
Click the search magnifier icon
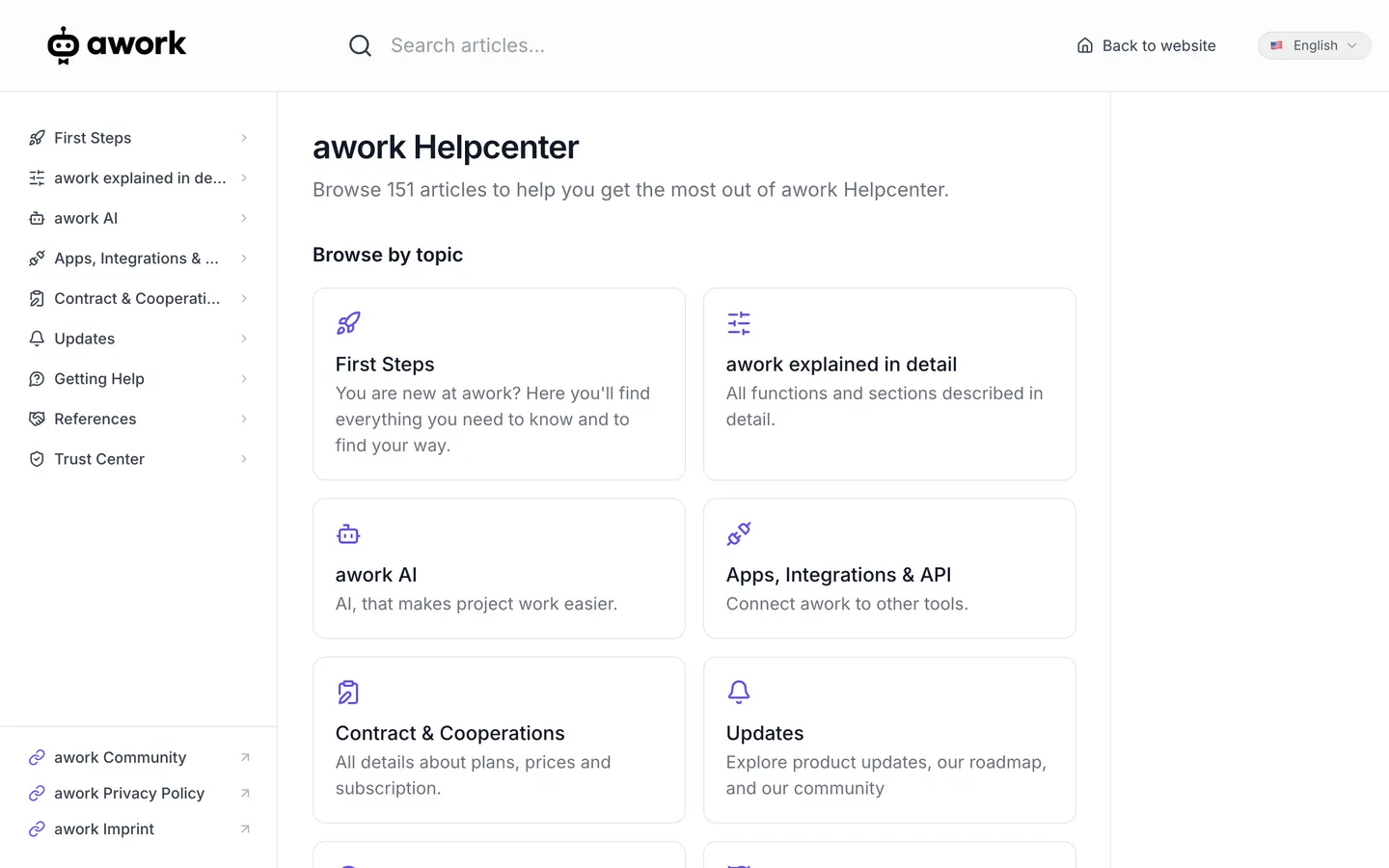(360, 45)
